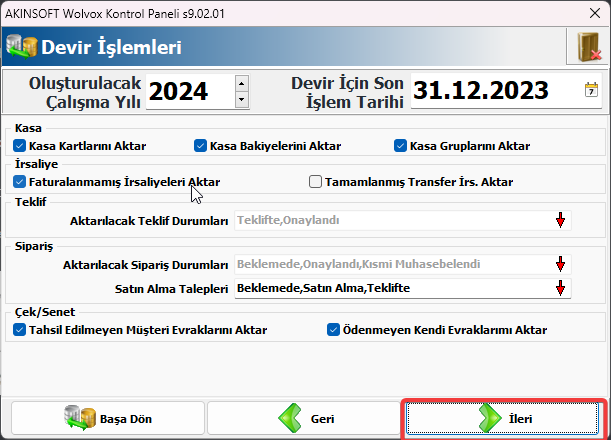Click the İrsaliye group heading
Screen dimensions: 611x440
tap(36, 164)
